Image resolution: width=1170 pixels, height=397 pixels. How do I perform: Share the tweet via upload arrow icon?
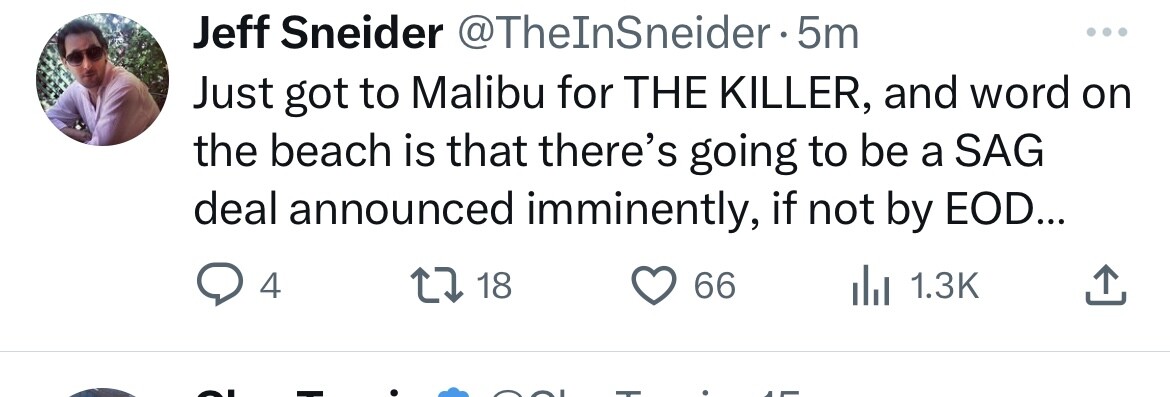coord(1105,287)
